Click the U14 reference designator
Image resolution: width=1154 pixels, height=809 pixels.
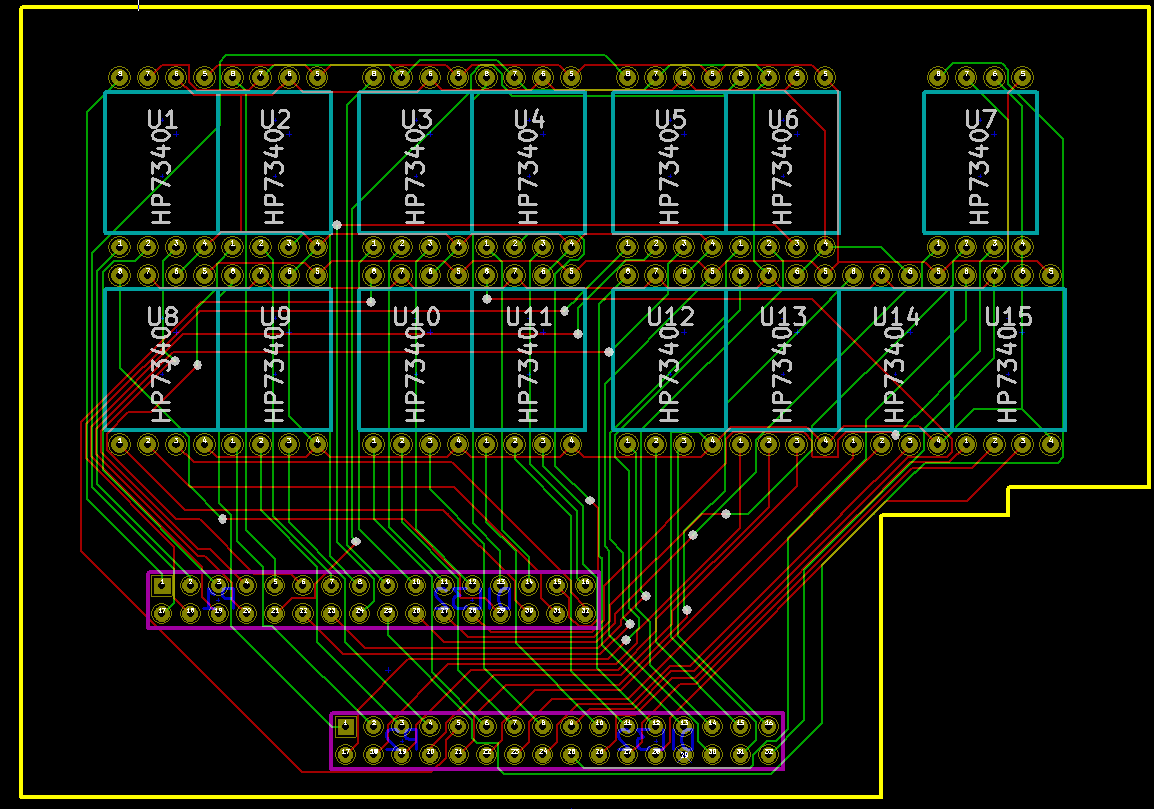click(896, 317)
